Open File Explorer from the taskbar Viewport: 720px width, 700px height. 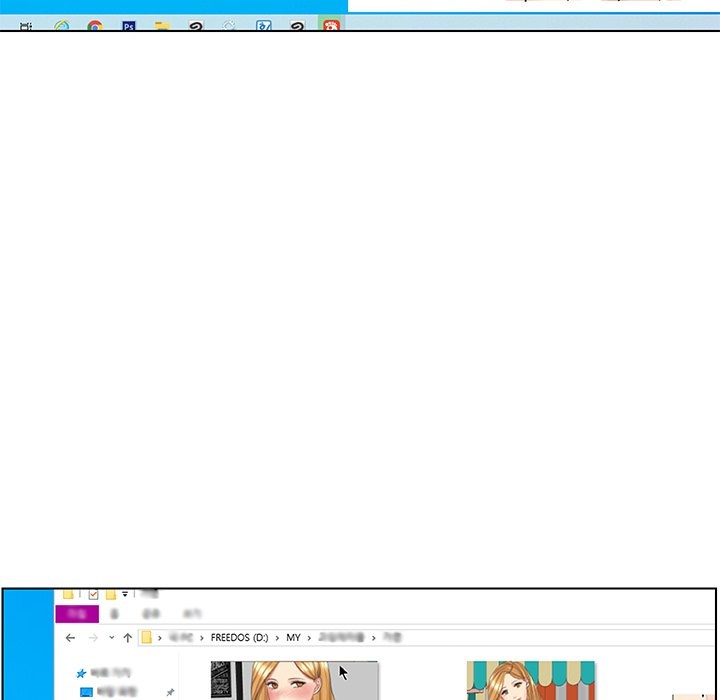[x=162, y=27]
